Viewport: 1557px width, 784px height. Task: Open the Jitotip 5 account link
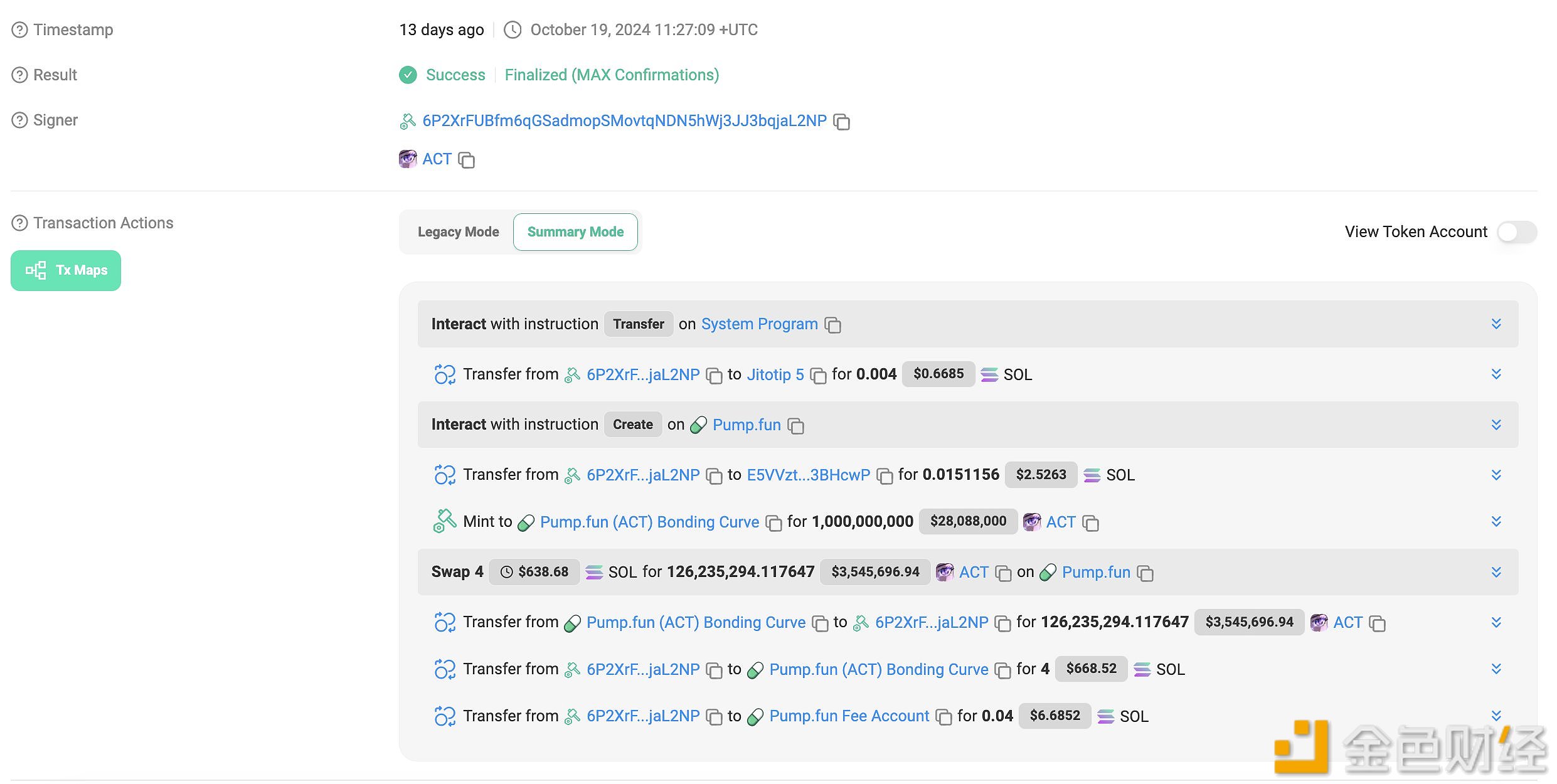[x=775, y=374]
